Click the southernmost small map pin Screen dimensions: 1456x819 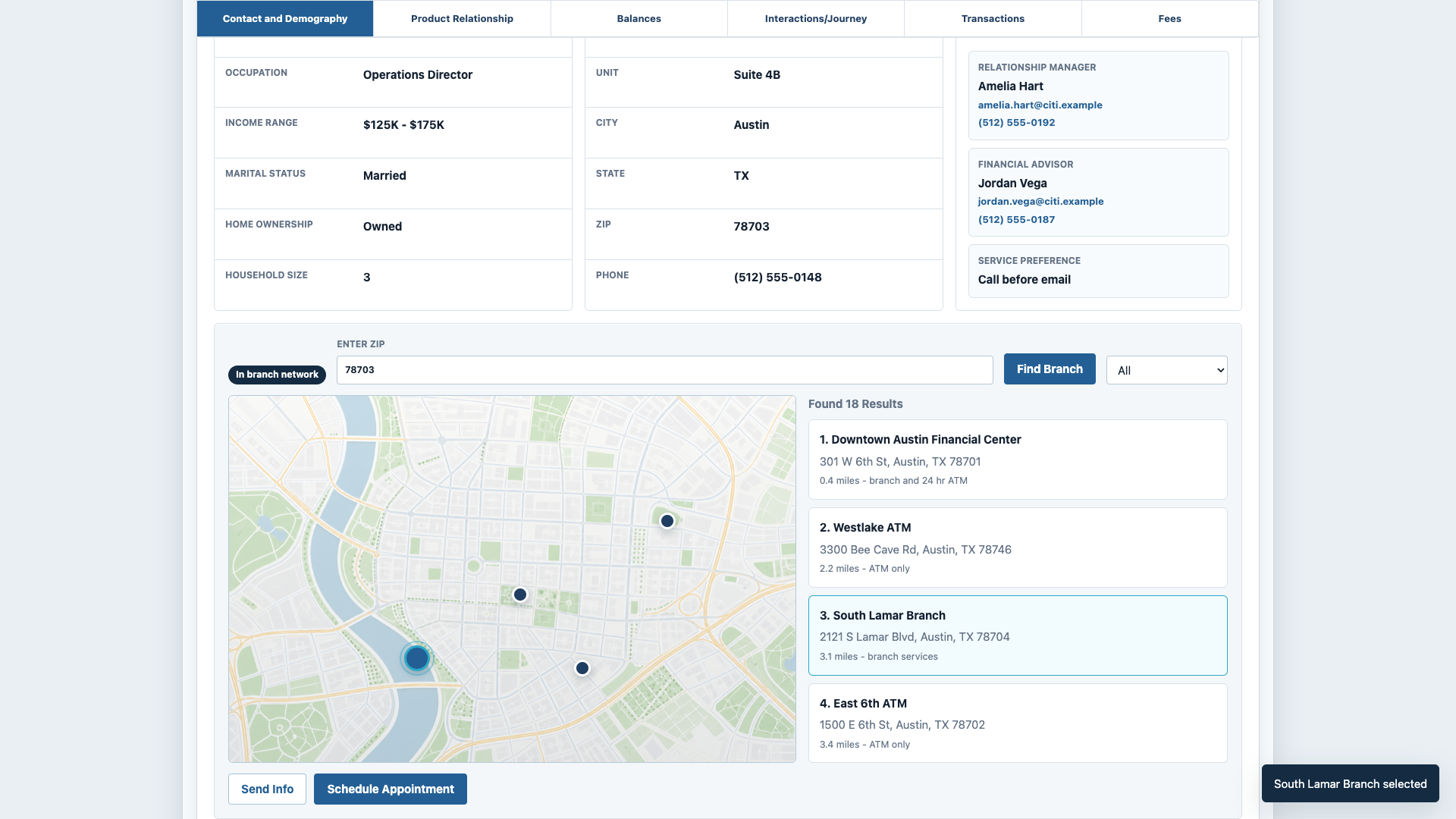pyautogui.click(x=582, y=668)
